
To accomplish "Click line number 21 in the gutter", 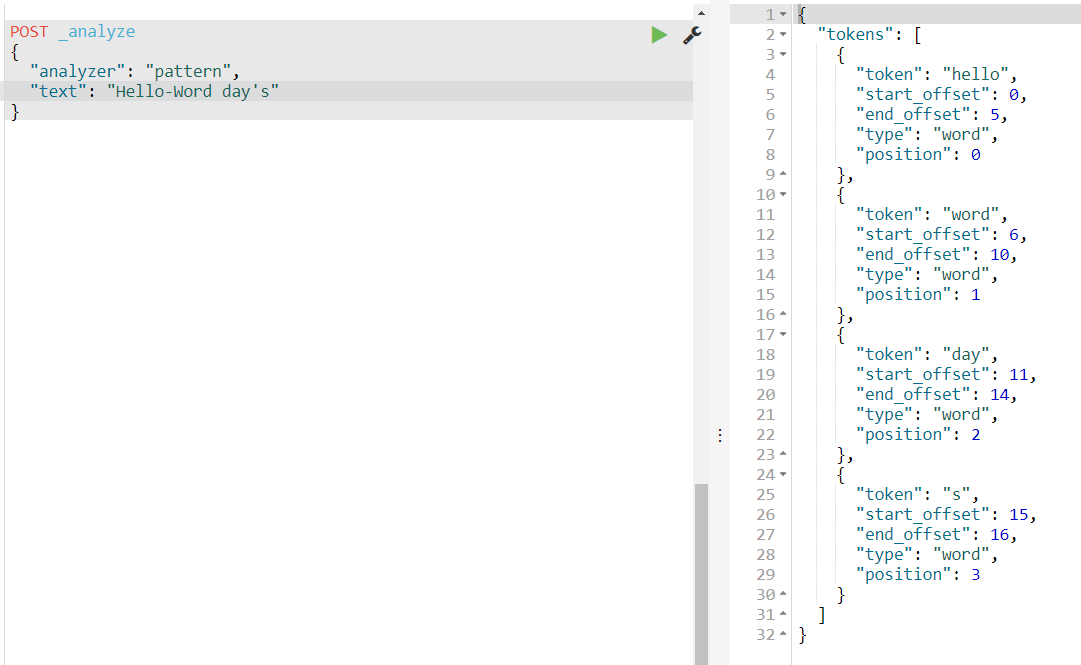I will (765, 414).
